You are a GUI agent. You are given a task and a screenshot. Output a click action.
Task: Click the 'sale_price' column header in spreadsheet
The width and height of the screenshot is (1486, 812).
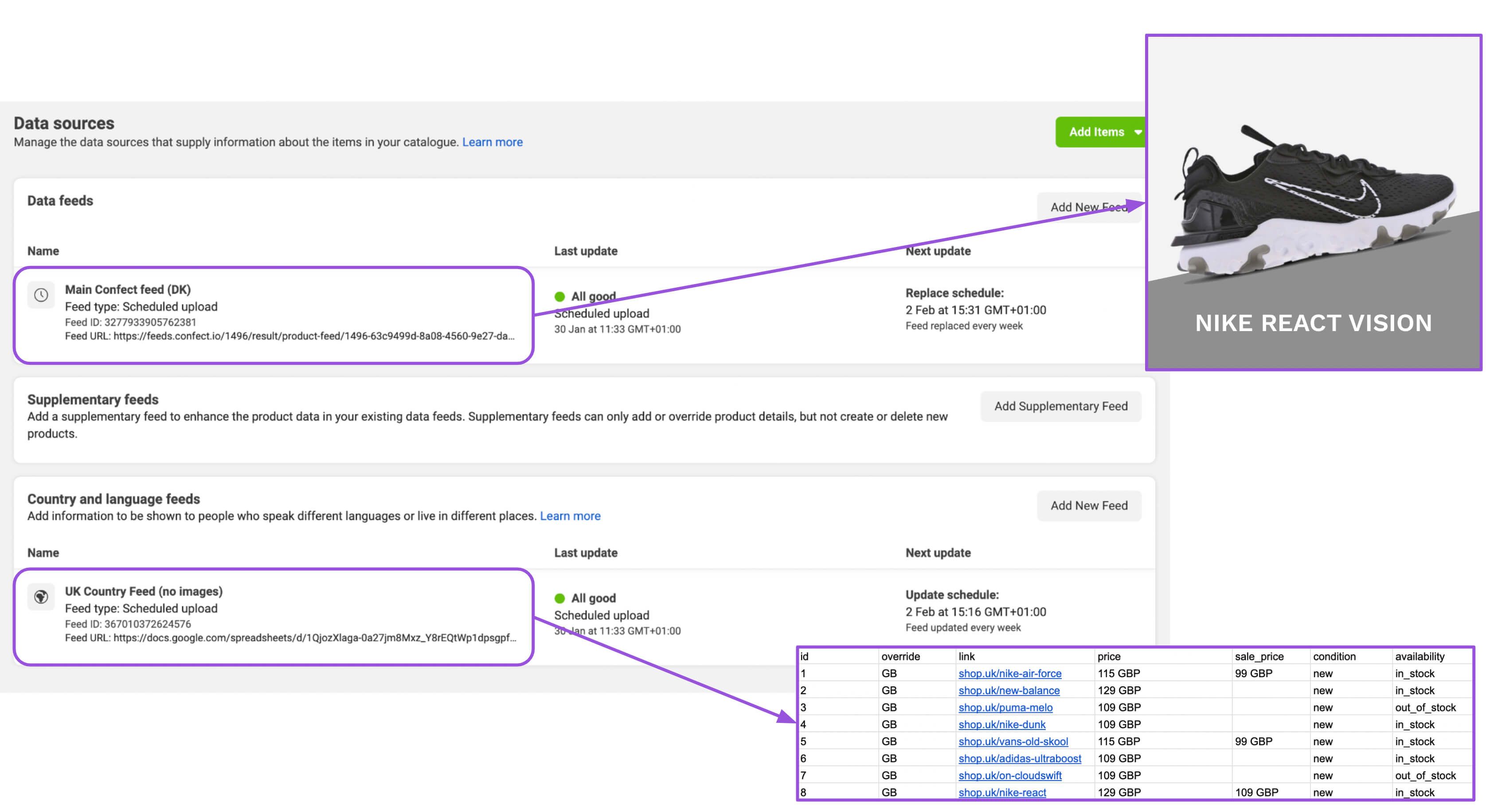coord(1259,656)
